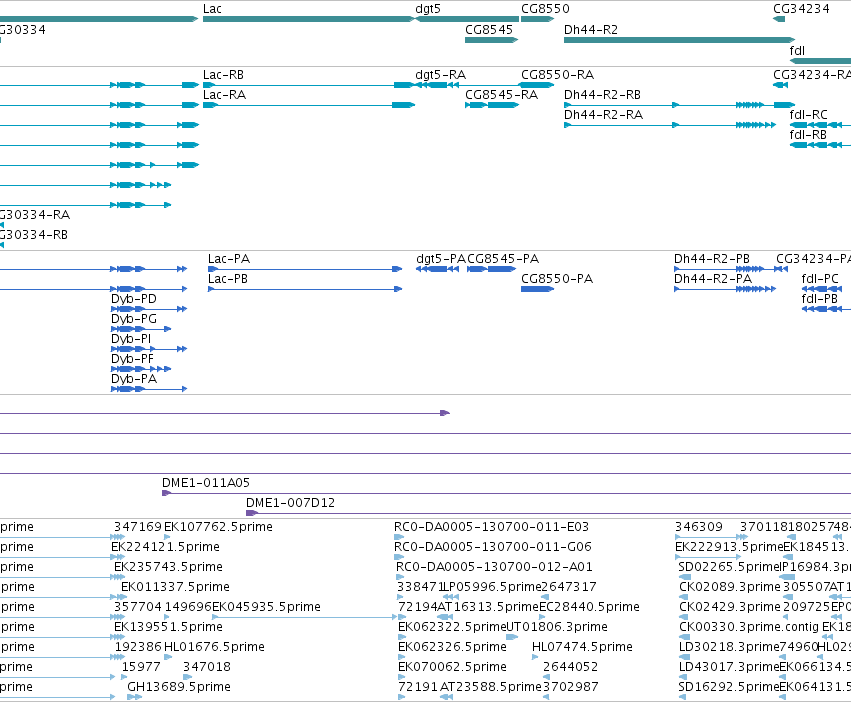Select EST EK045935.5prime
The height and width of the screenshot is (702, 851).
pyautogui.click(x=266, y=607)
